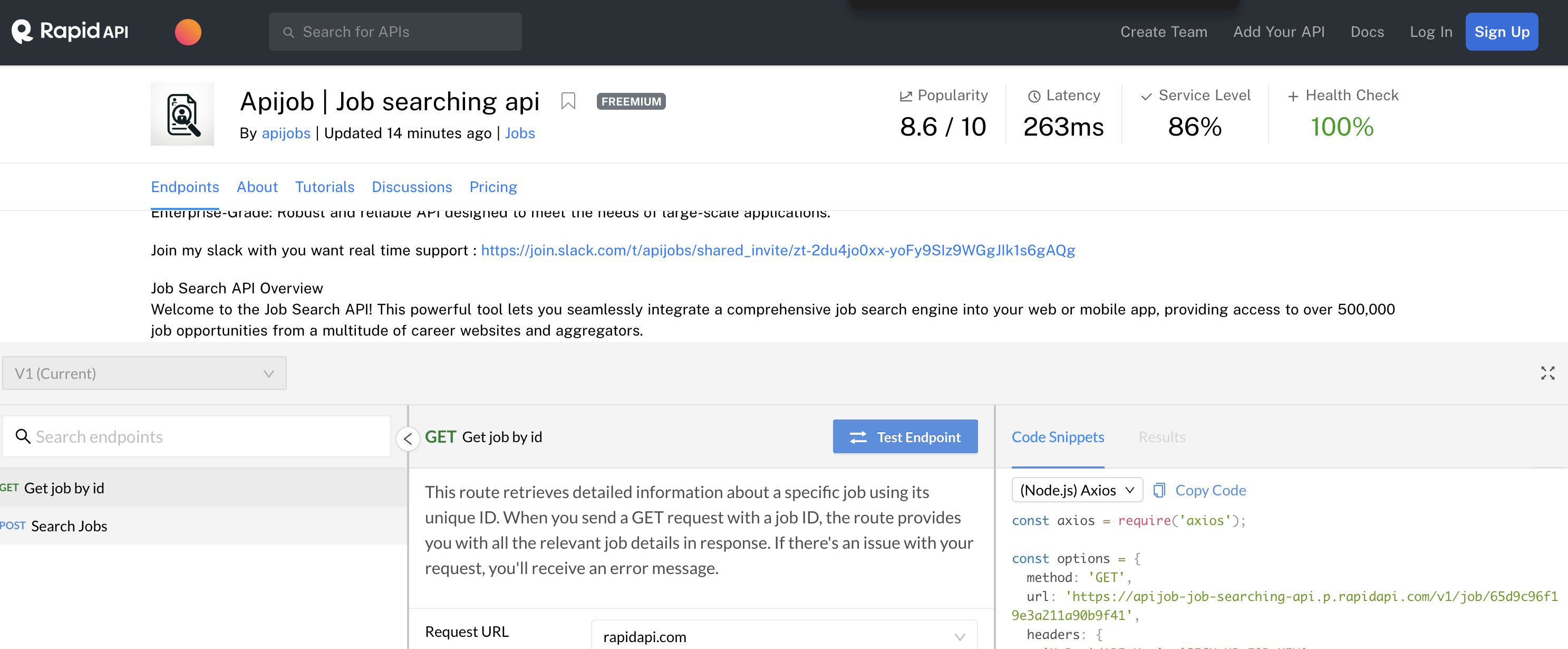Viewport: 1568px width, 649px height.
Task: Focus the Search for APIs field
Action: click(x=395, y=32)
